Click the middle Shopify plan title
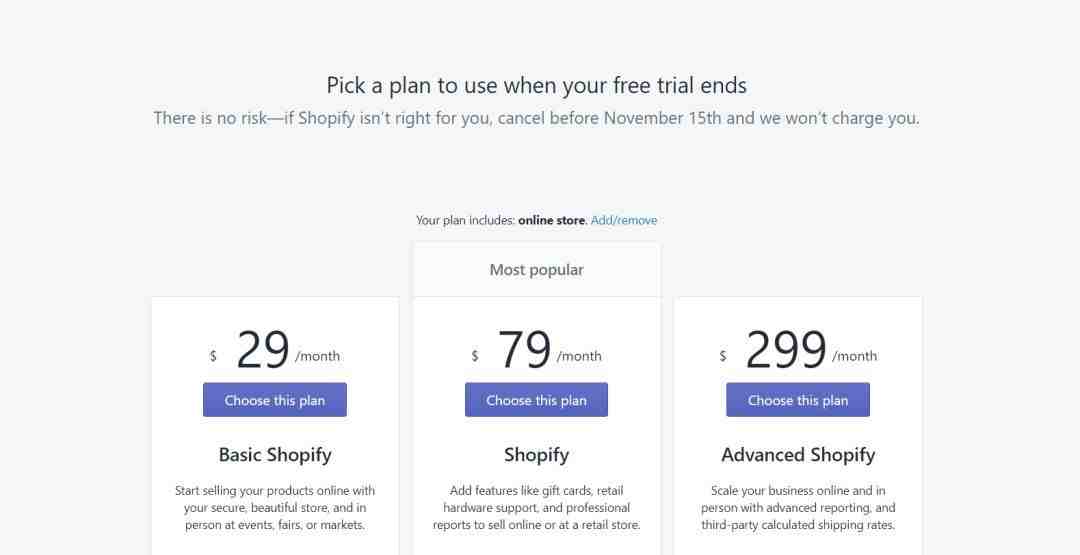The height and width of the screenshot is (555, 1080). [537, 454]
